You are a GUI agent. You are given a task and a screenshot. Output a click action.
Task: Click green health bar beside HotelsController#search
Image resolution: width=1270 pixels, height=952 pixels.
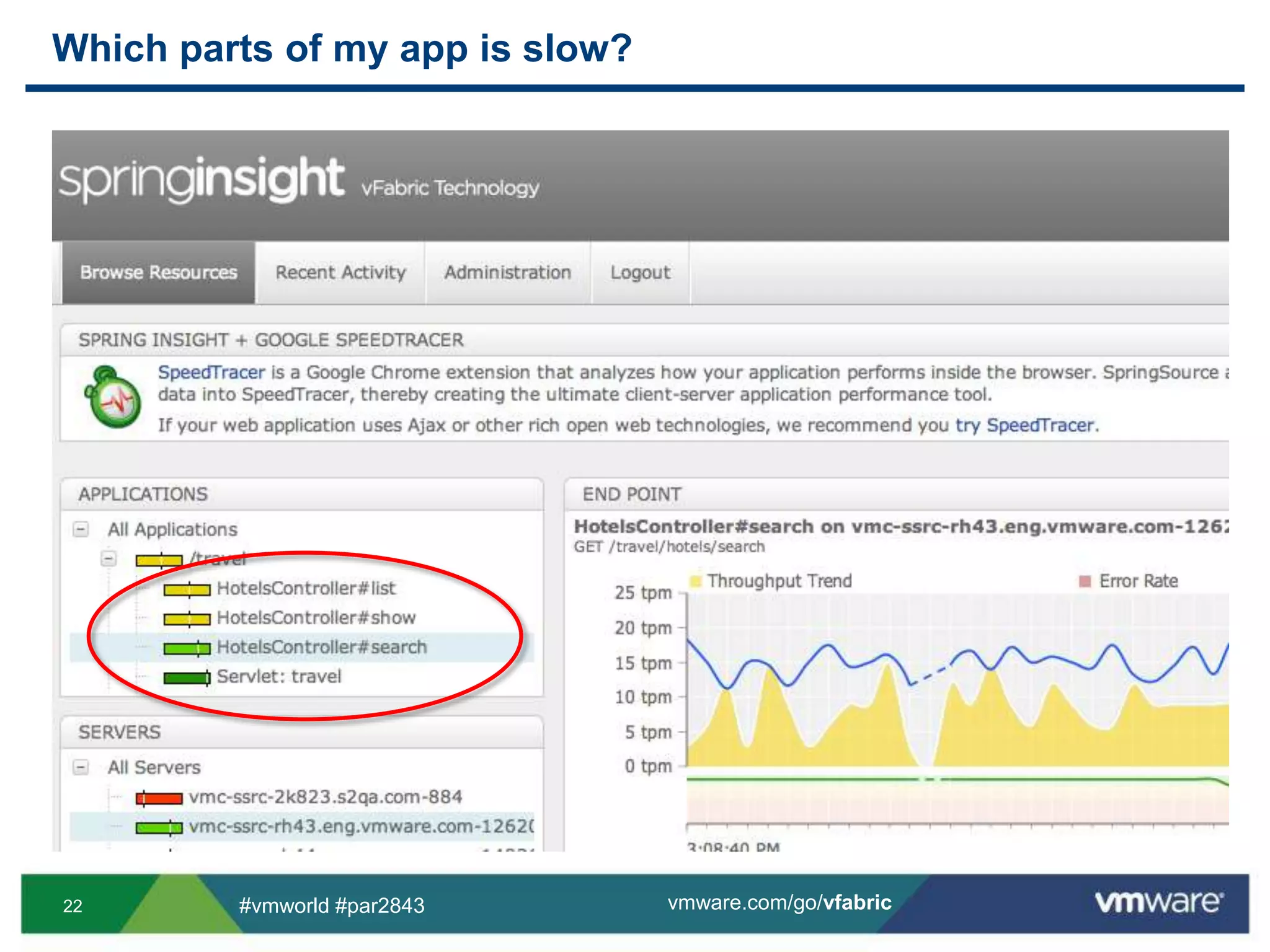coord(187,648)
